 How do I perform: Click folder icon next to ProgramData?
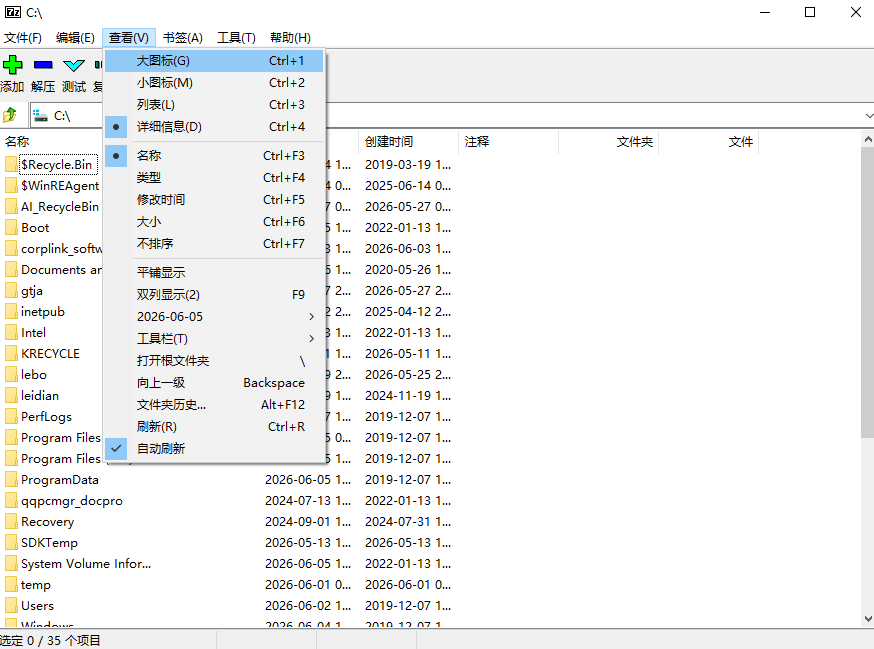11,480
